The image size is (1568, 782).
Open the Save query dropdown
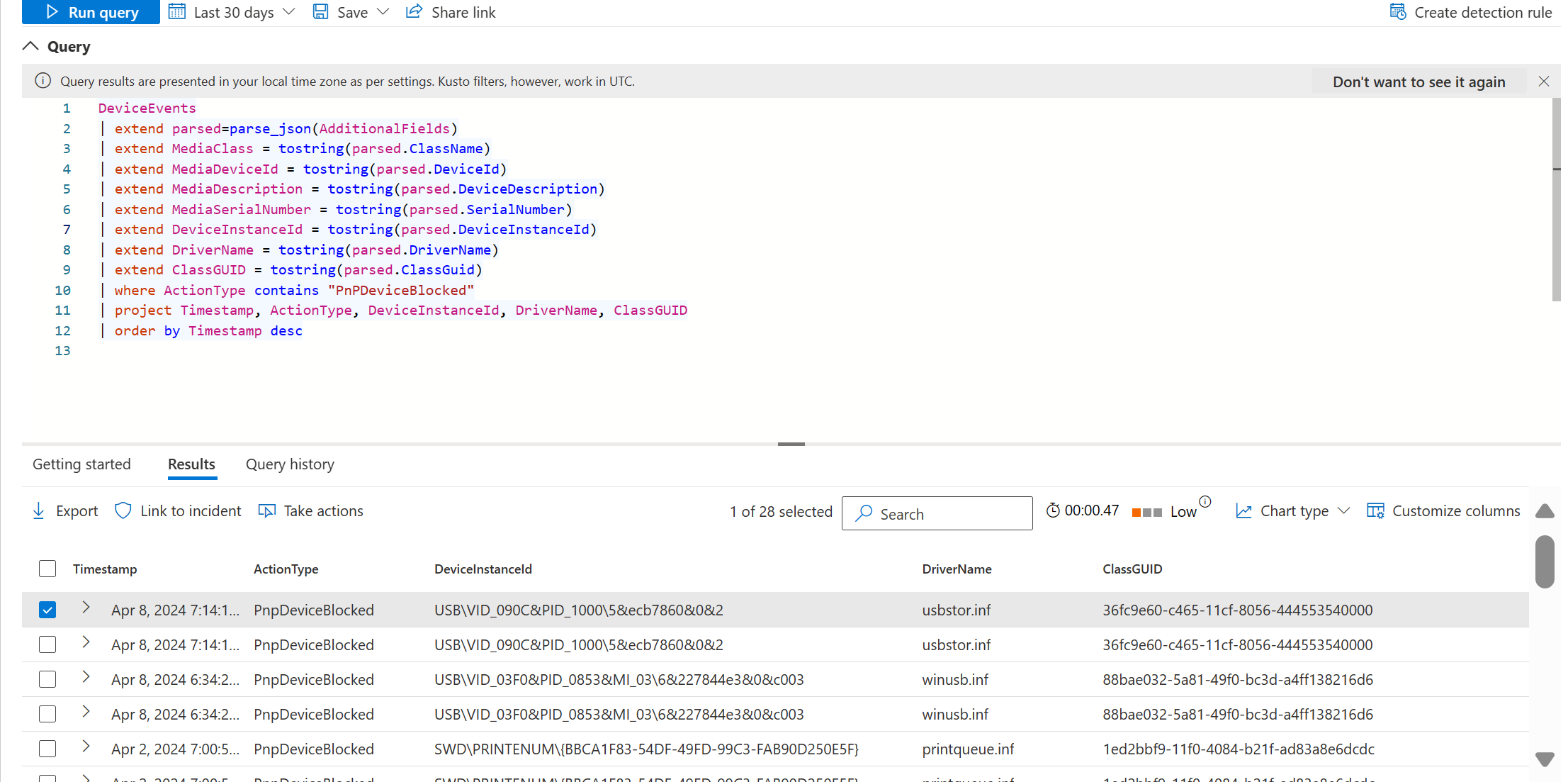[x=382, y=11]
